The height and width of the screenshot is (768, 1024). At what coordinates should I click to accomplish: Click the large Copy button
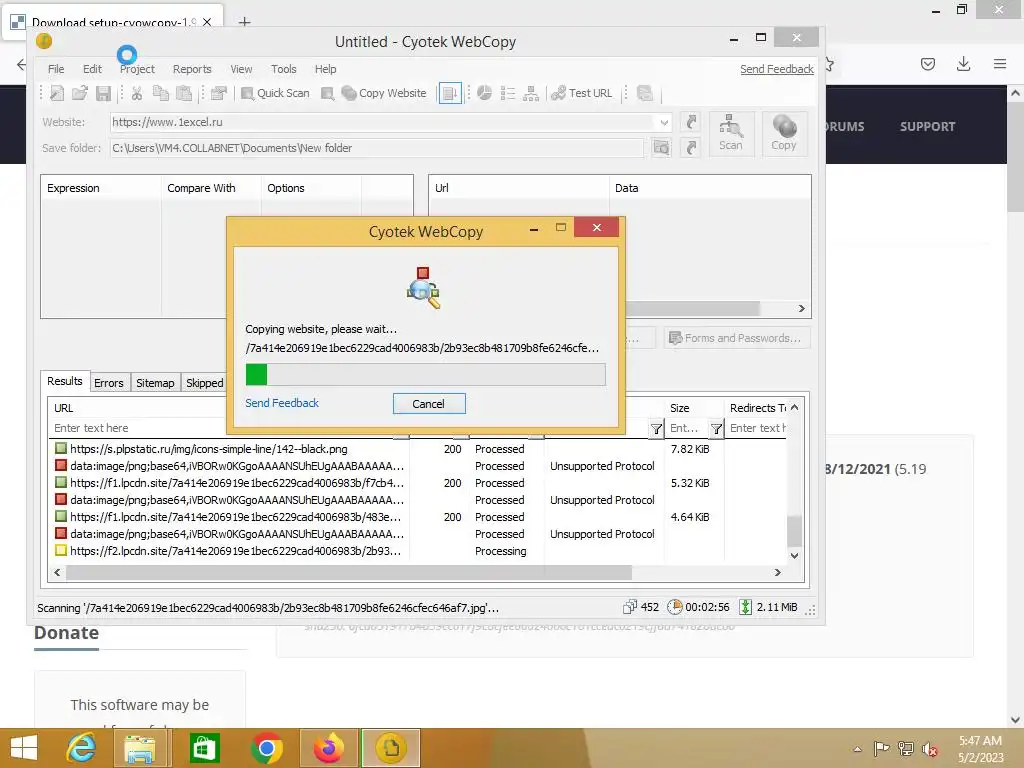pos(784,133)
